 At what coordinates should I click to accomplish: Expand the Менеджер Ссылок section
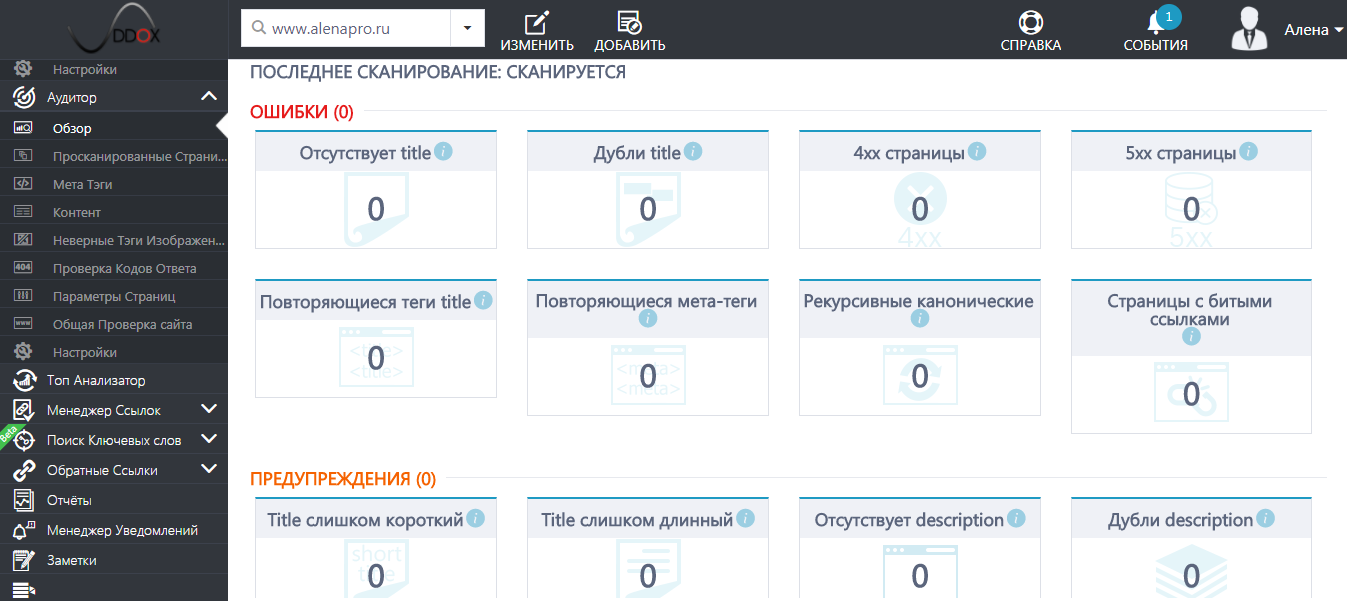pos(209,409)
